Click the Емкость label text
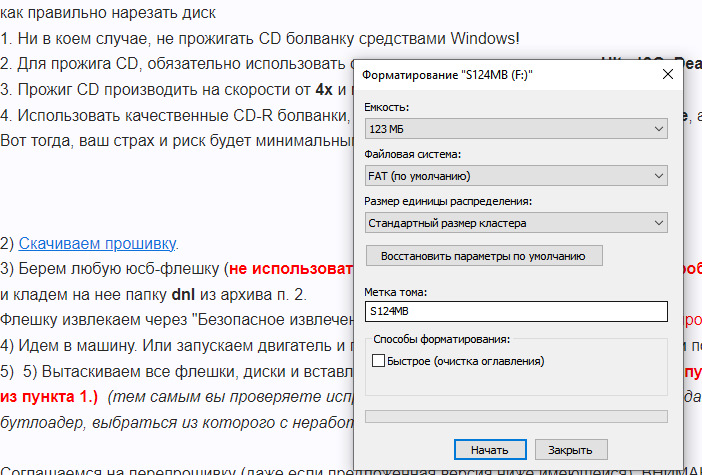 [x=390, y=107]
